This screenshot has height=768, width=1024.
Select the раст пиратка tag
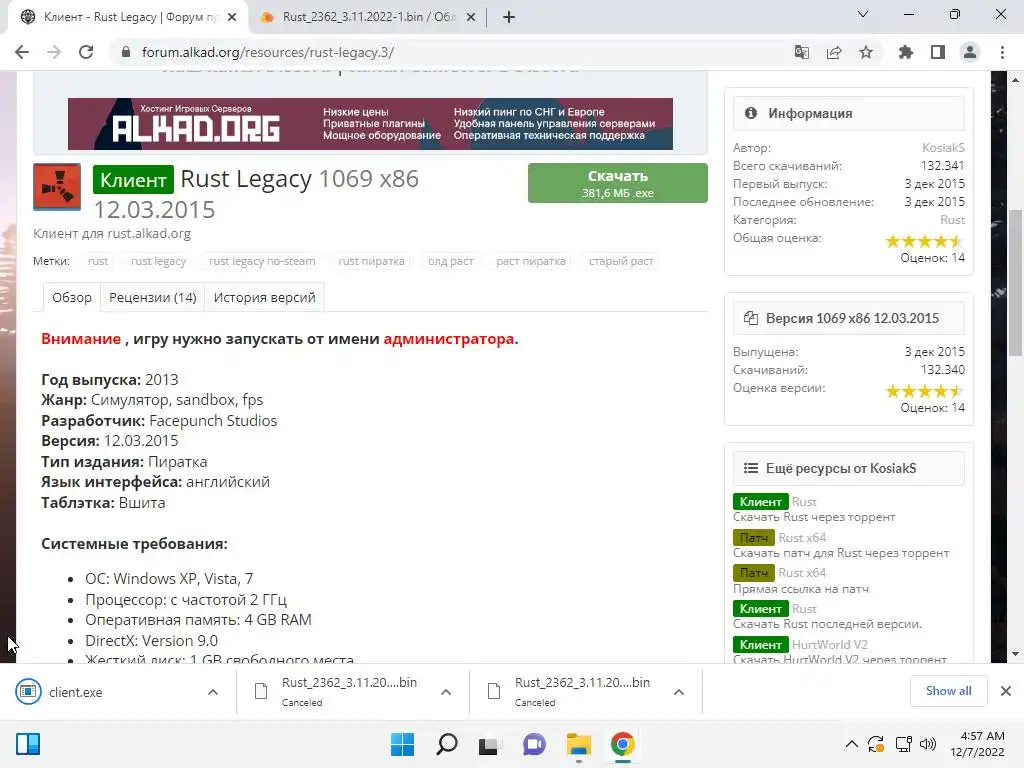point(531,261)
